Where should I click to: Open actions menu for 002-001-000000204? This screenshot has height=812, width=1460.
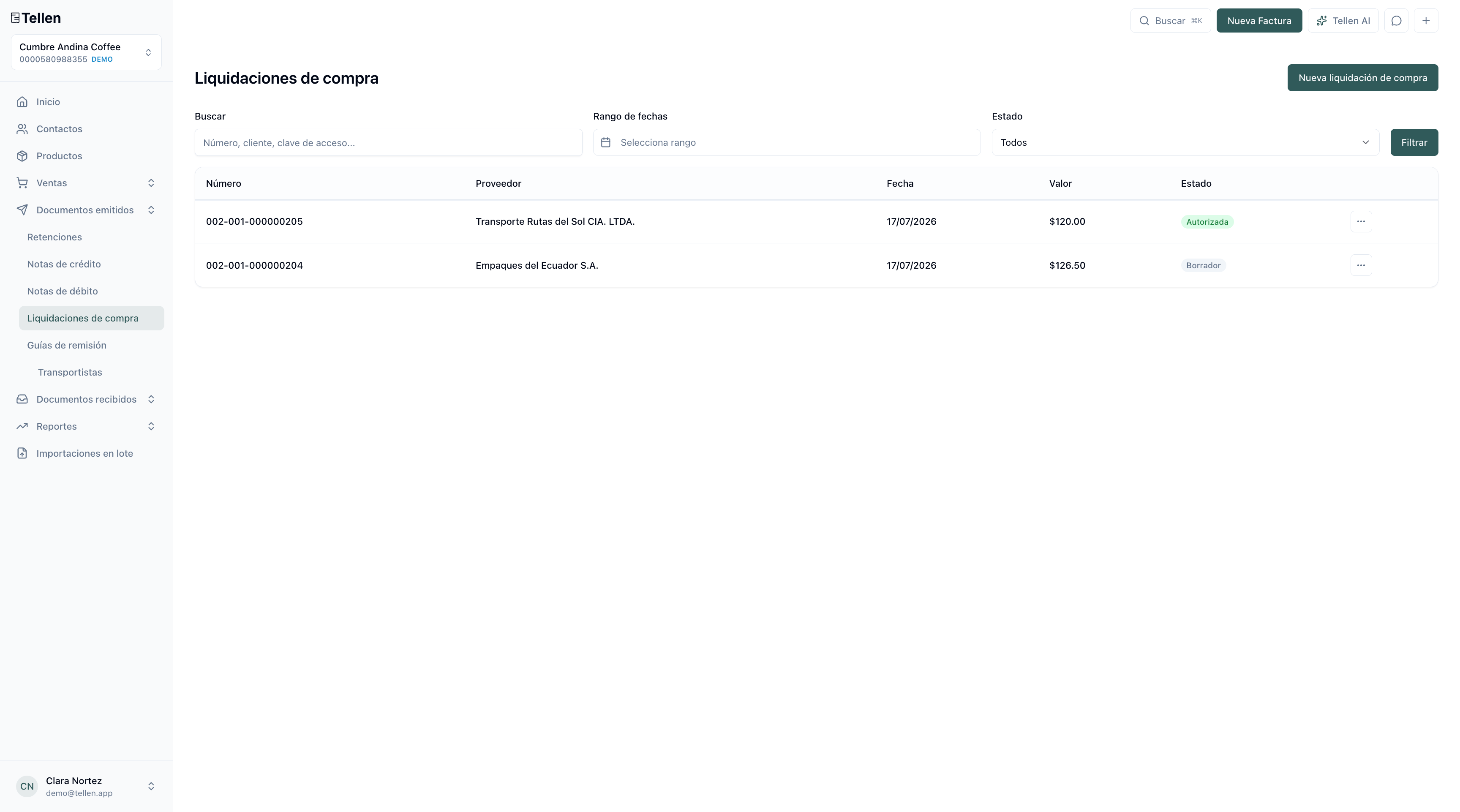(1361, 265)
